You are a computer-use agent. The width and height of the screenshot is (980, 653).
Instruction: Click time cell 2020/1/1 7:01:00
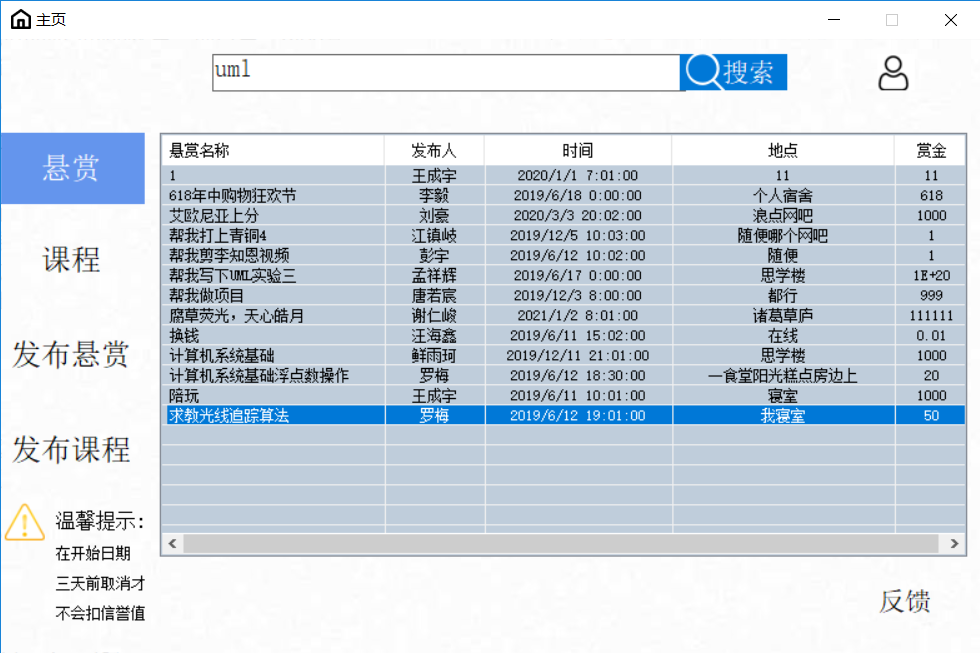tap(578, 176)
